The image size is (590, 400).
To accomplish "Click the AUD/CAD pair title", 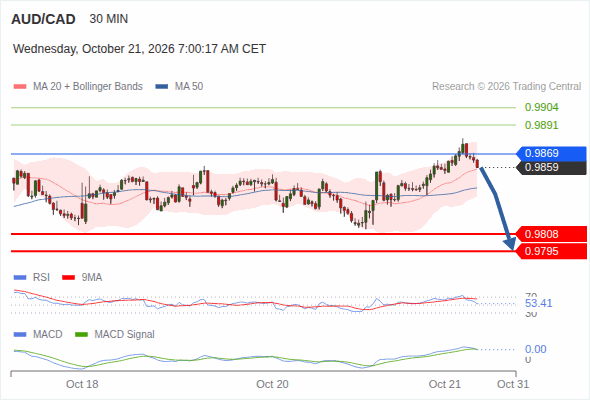I will point(43,19).
